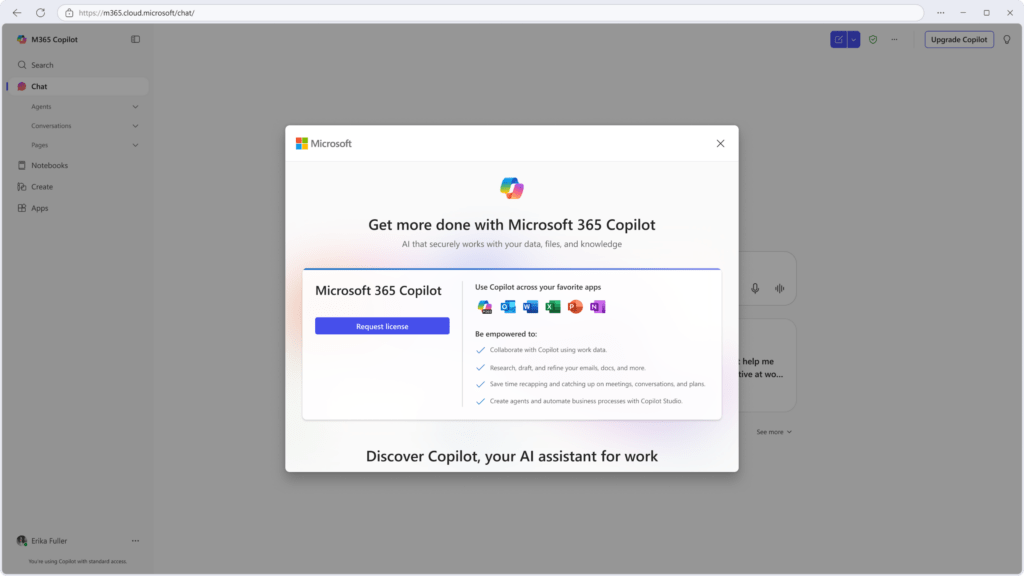Image resolution: width=1024 pixels, height=576 pixels.
Task: Click the Request license button
Action: [x=382, y=325]
